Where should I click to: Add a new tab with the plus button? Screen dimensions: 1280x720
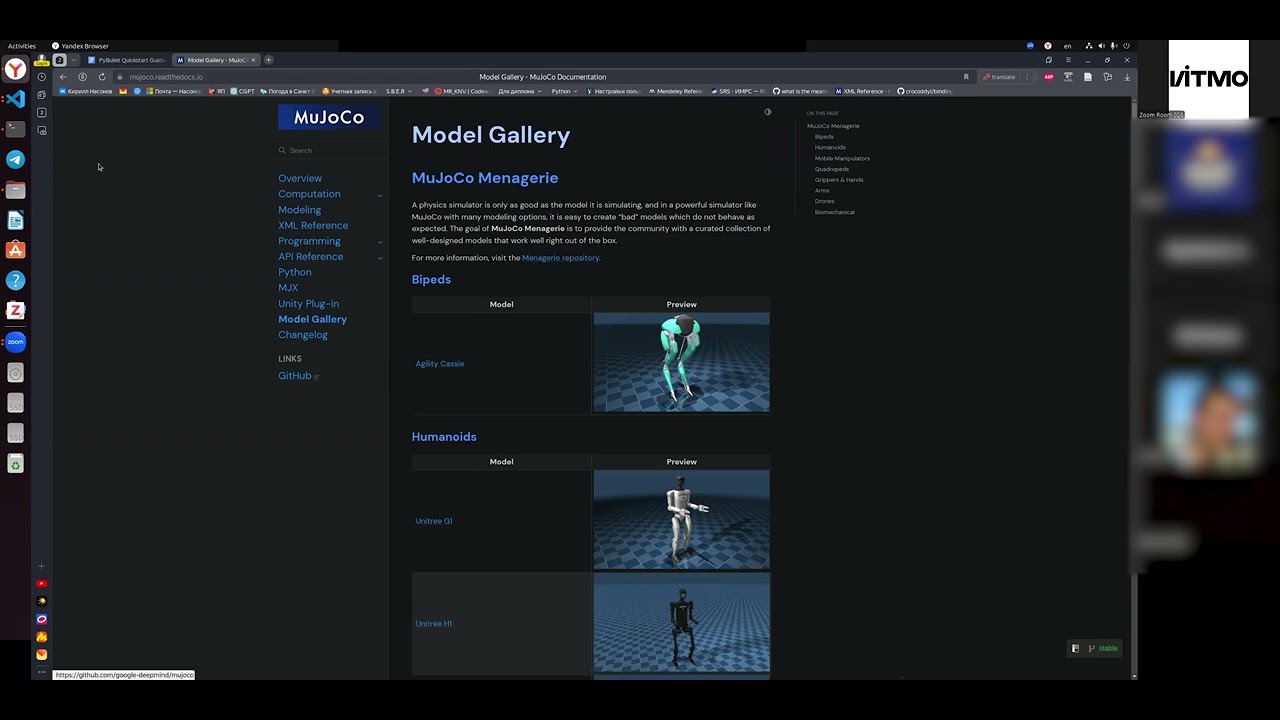tap(268, 60)
